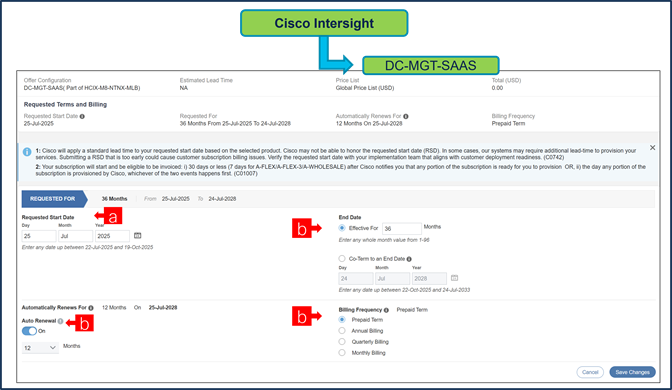672x390 pixels.
Task: Click the Cancel button
Action: tap(590, 372)
